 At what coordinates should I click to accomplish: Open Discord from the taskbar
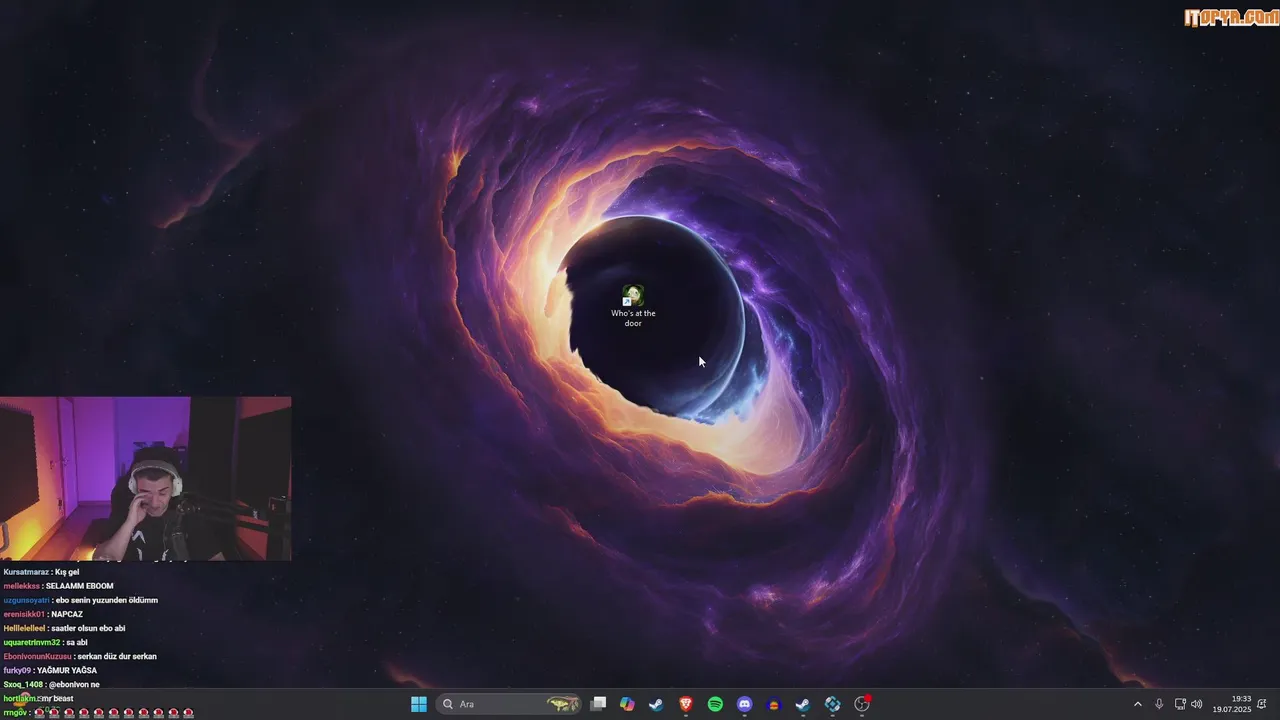tap(744, 704)
